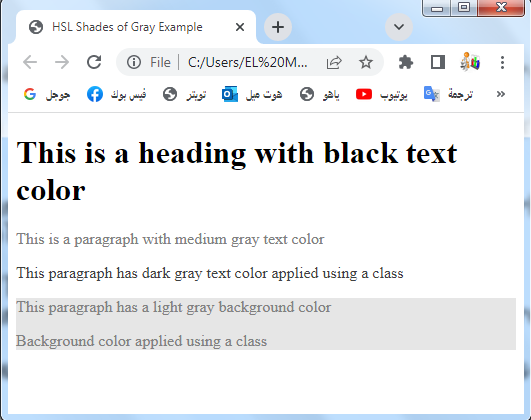This screenshot has width=531, height=420.
Task: Share this page using the share icon
Action: (x=334, y=62)
